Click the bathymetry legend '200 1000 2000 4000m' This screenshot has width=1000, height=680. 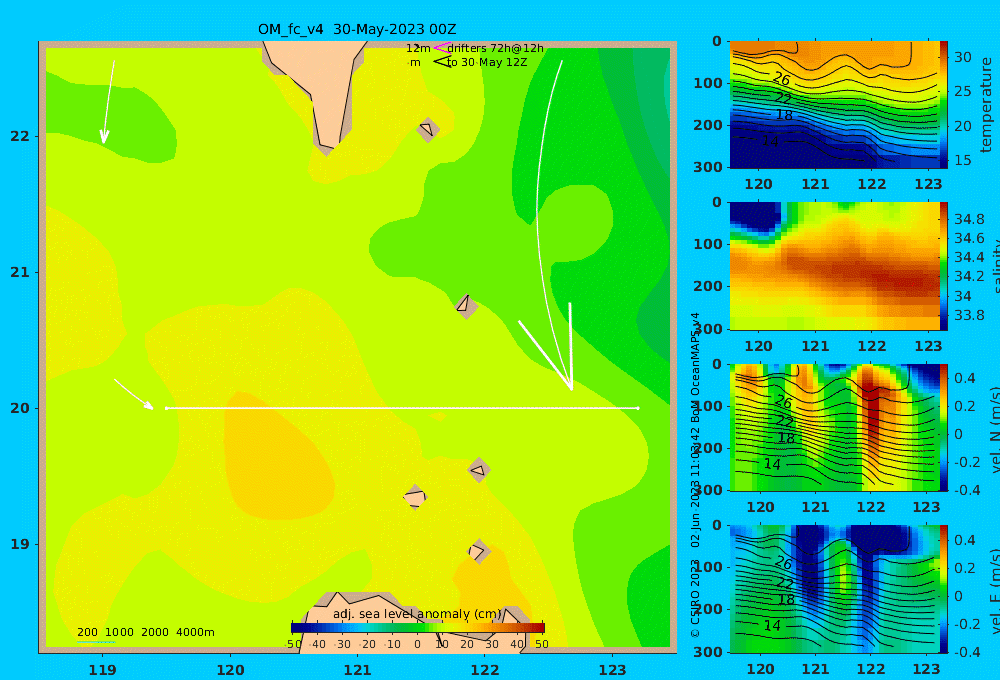[145, 632]
